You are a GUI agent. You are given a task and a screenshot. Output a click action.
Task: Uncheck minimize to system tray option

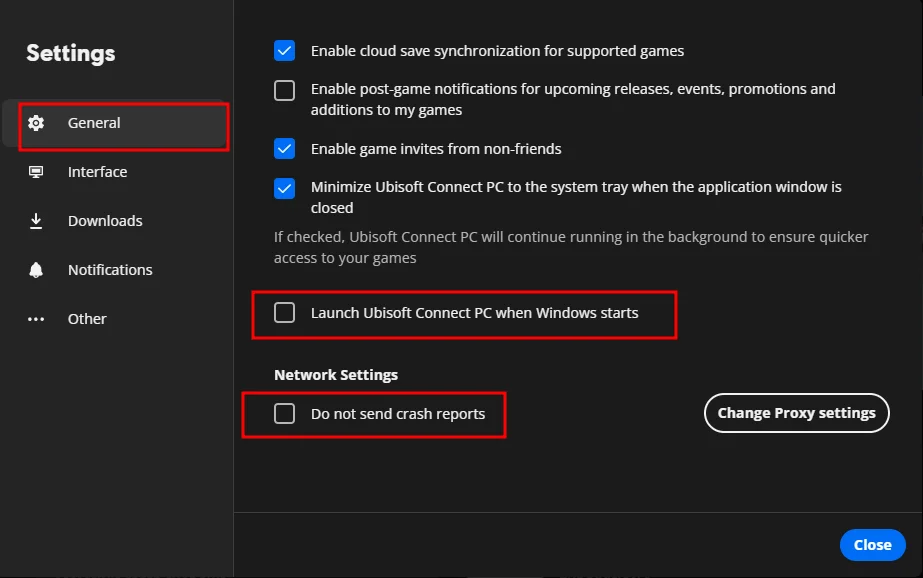(x=285, y=188)
